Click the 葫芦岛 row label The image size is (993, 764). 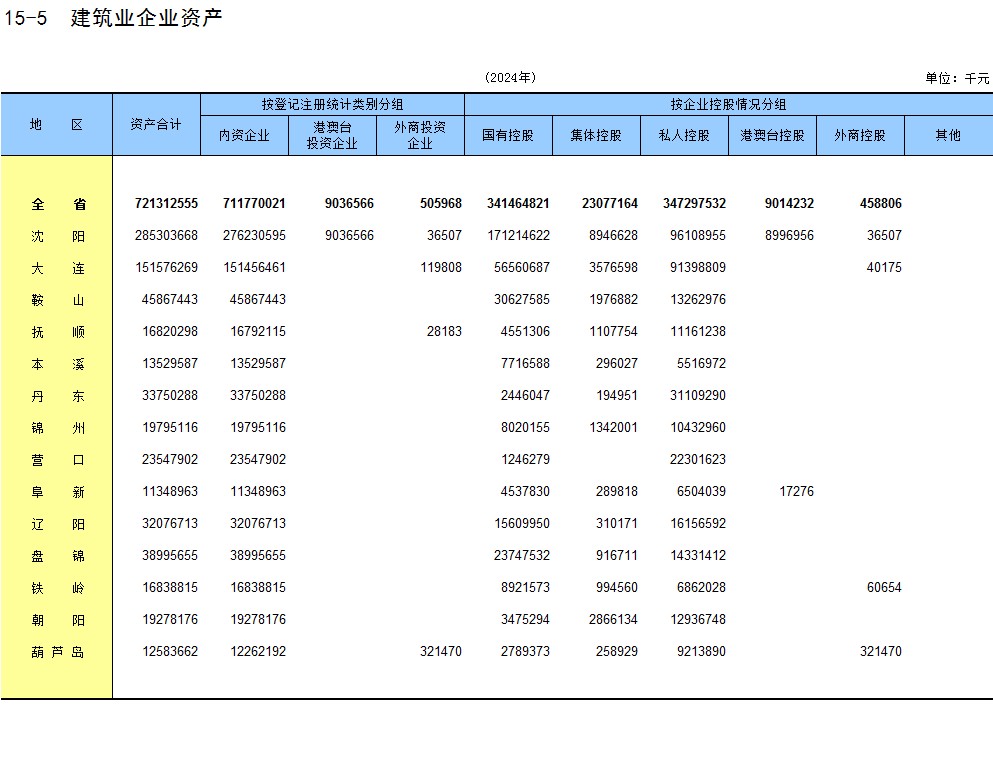(x=58, y=652)
